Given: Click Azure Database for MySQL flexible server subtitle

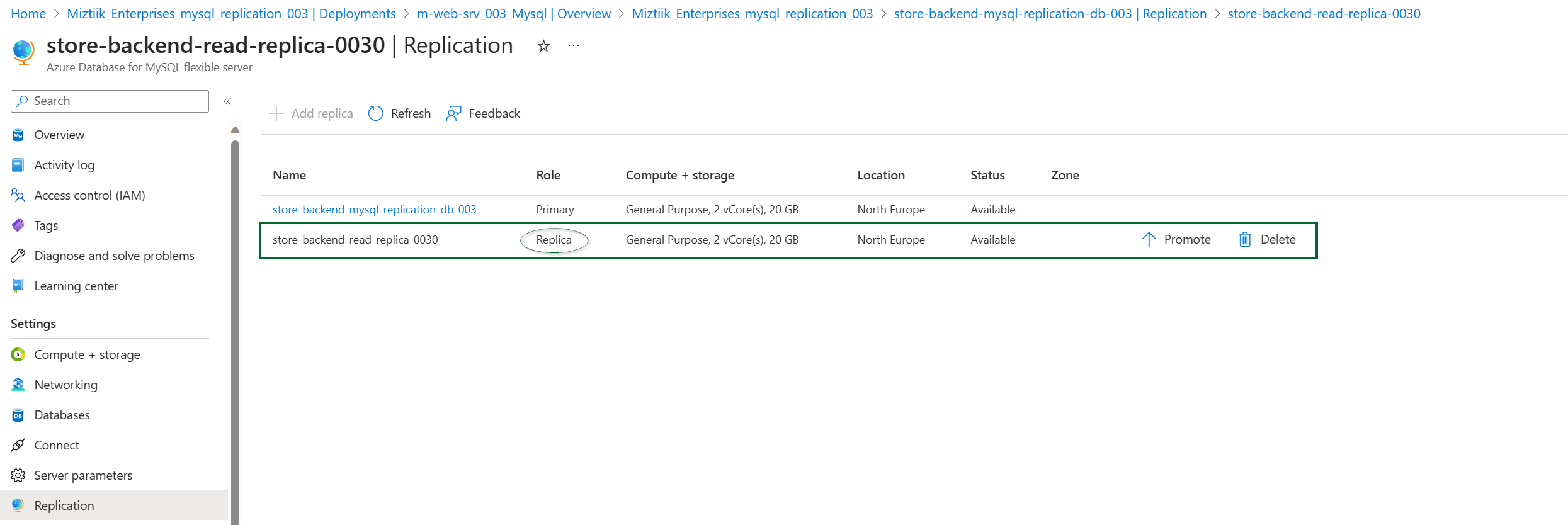Looking at the screenshot, I should [x=149, y=67].
